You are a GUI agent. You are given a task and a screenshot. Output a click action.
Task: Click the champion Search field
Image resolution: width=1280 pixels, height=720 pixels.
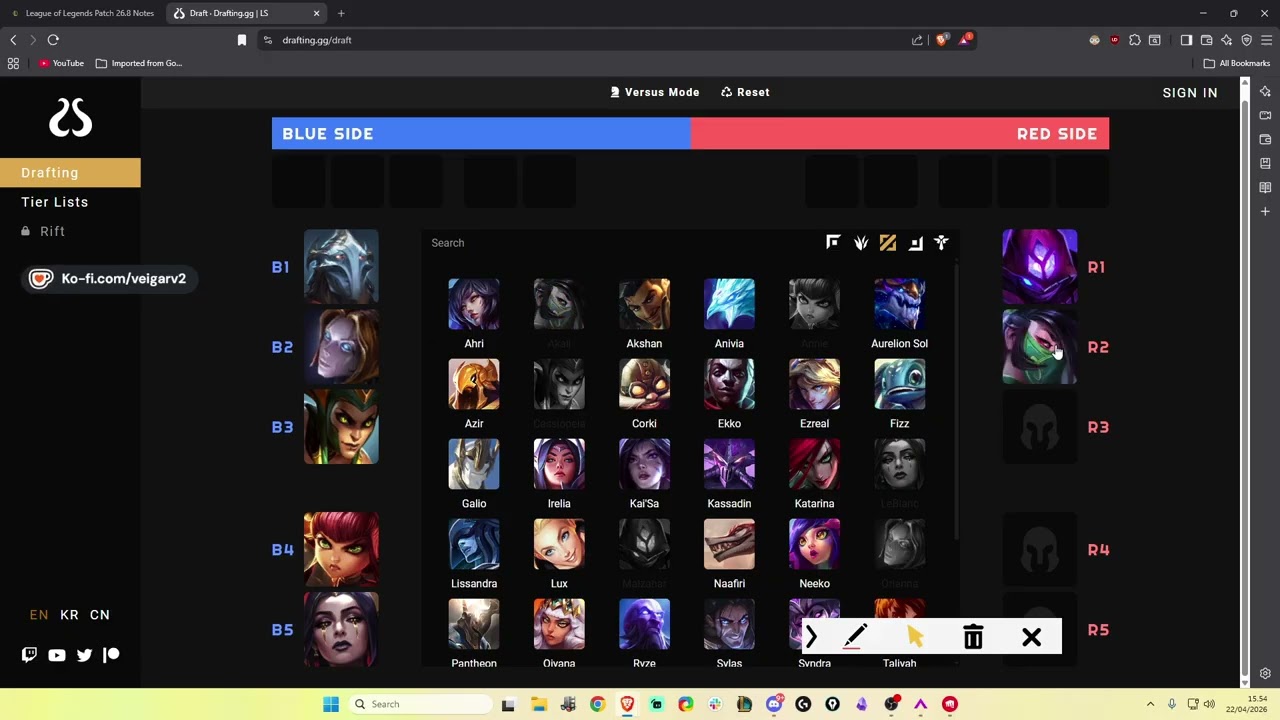[x=620, y=243]
